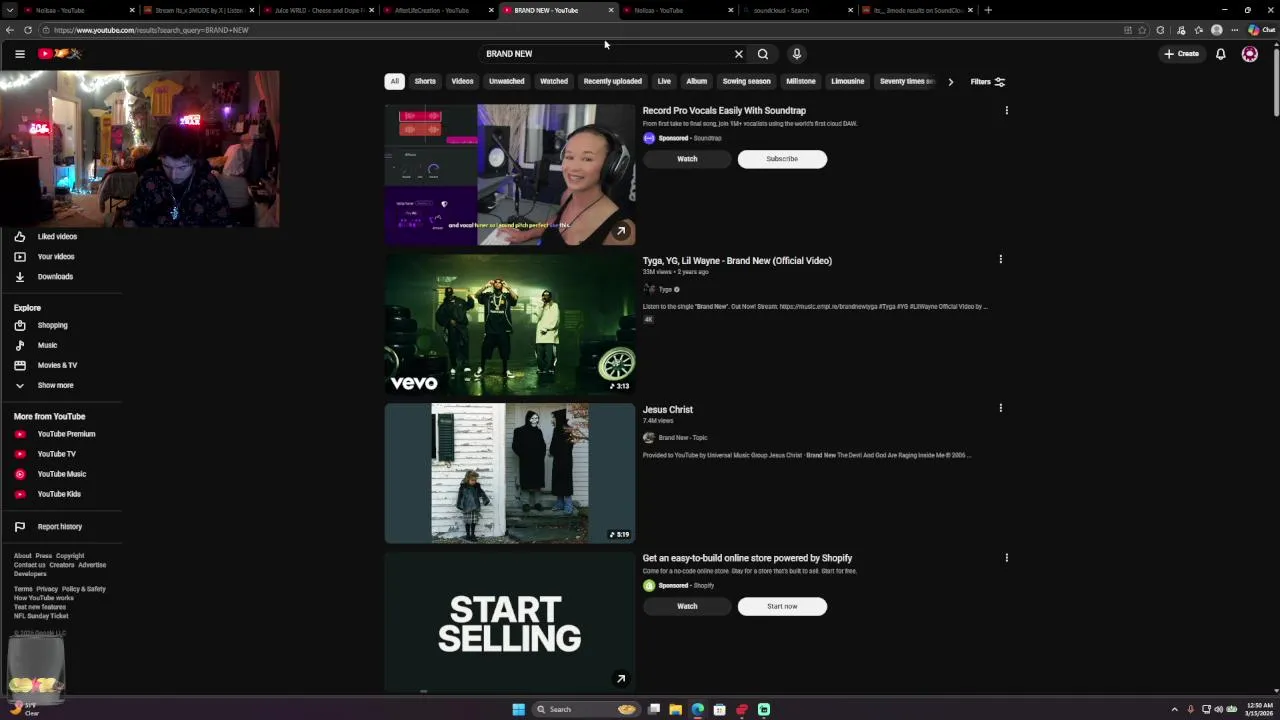Image resolution: width=1280 pixels, height=720 pixels.
Task: Clear the BRAND NEW search text
Action: pos(739,54)
